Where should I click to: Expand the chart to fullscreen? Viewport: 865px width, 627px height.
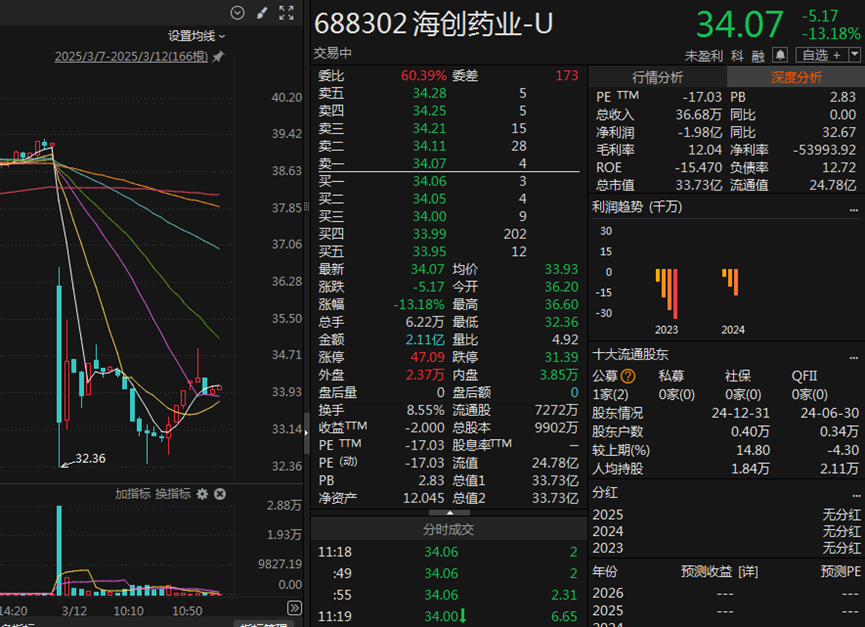coord(286,13)
